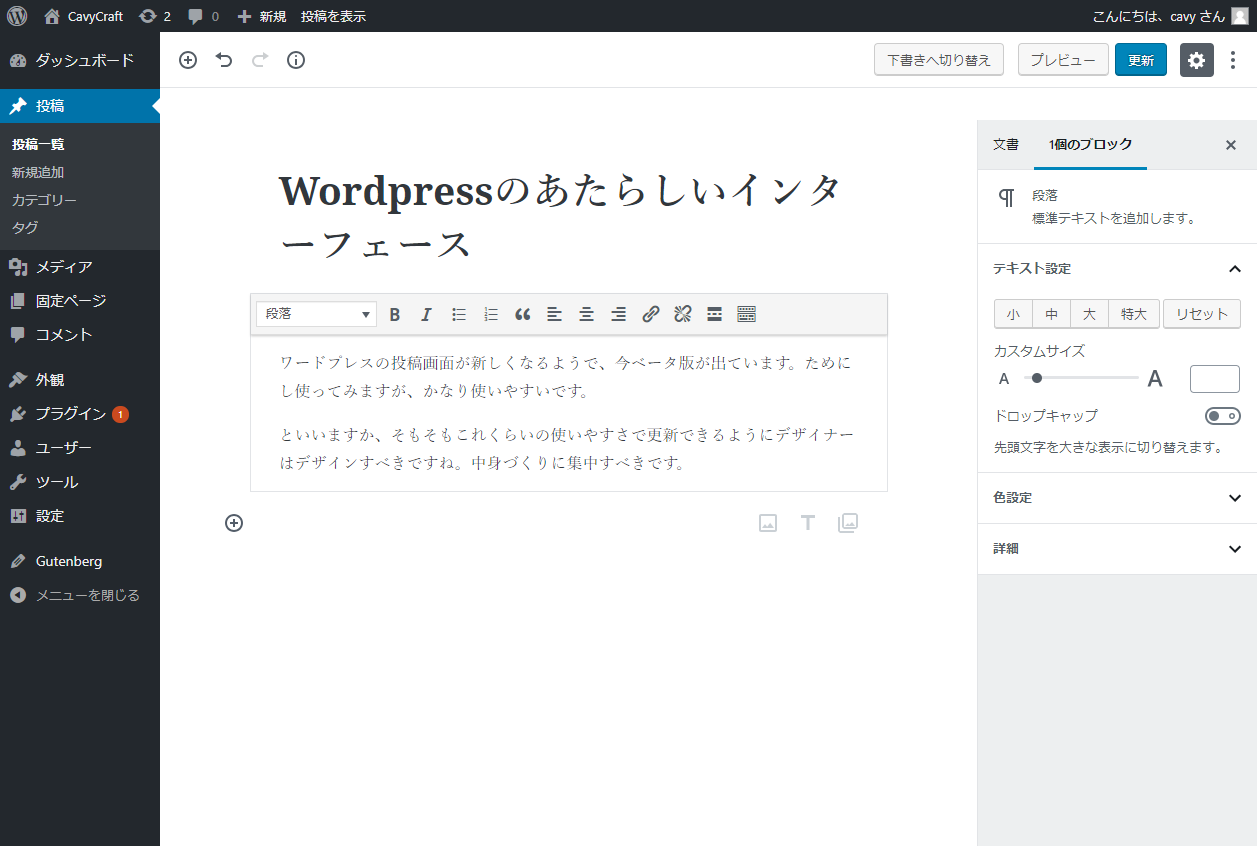Screen dimensions: 1257x846
Task: Expand the 詳細 panel
Action: coord(1117,549)
